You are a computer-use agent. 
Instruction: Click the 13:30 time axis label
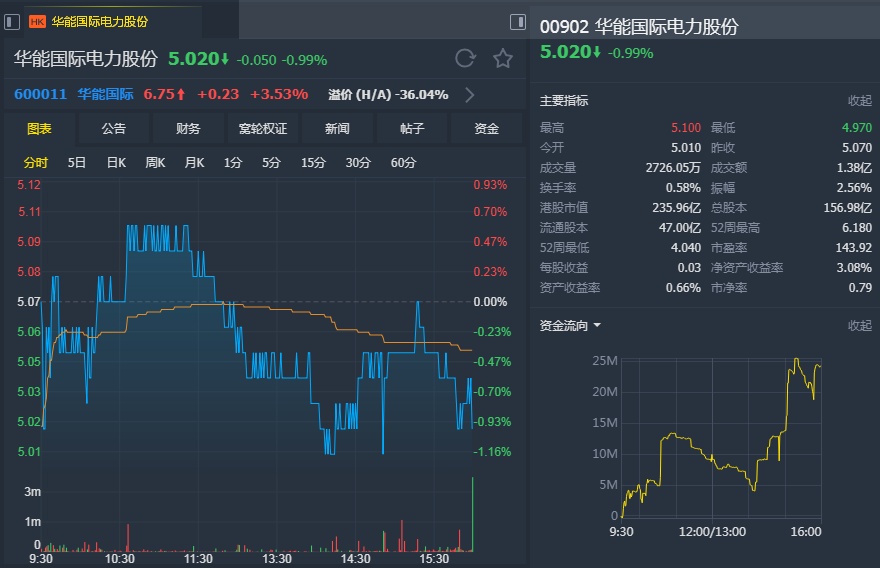pos(277,558)
